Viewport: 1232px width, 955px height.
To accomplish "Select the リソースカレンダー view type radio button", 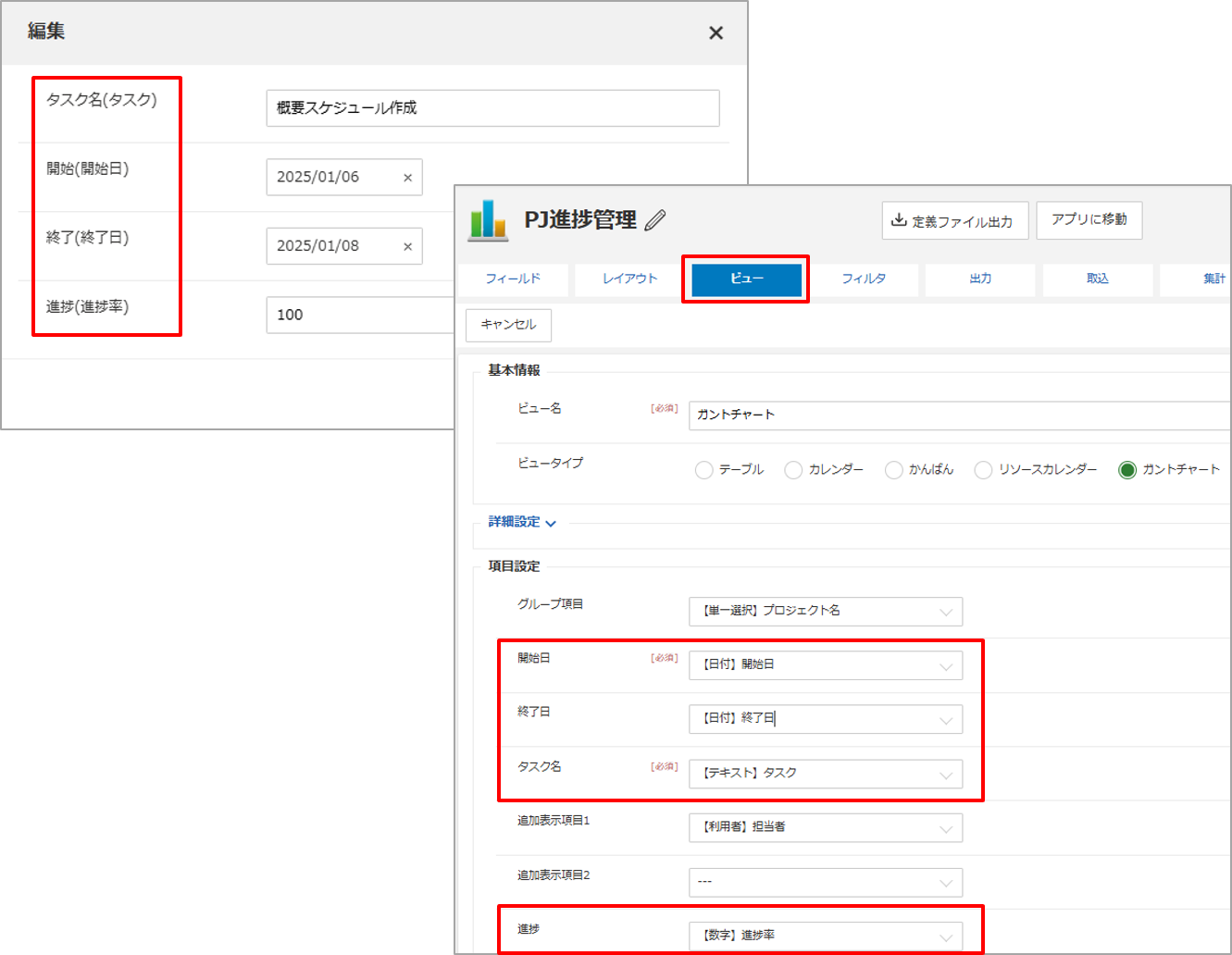I will point(983,470).
